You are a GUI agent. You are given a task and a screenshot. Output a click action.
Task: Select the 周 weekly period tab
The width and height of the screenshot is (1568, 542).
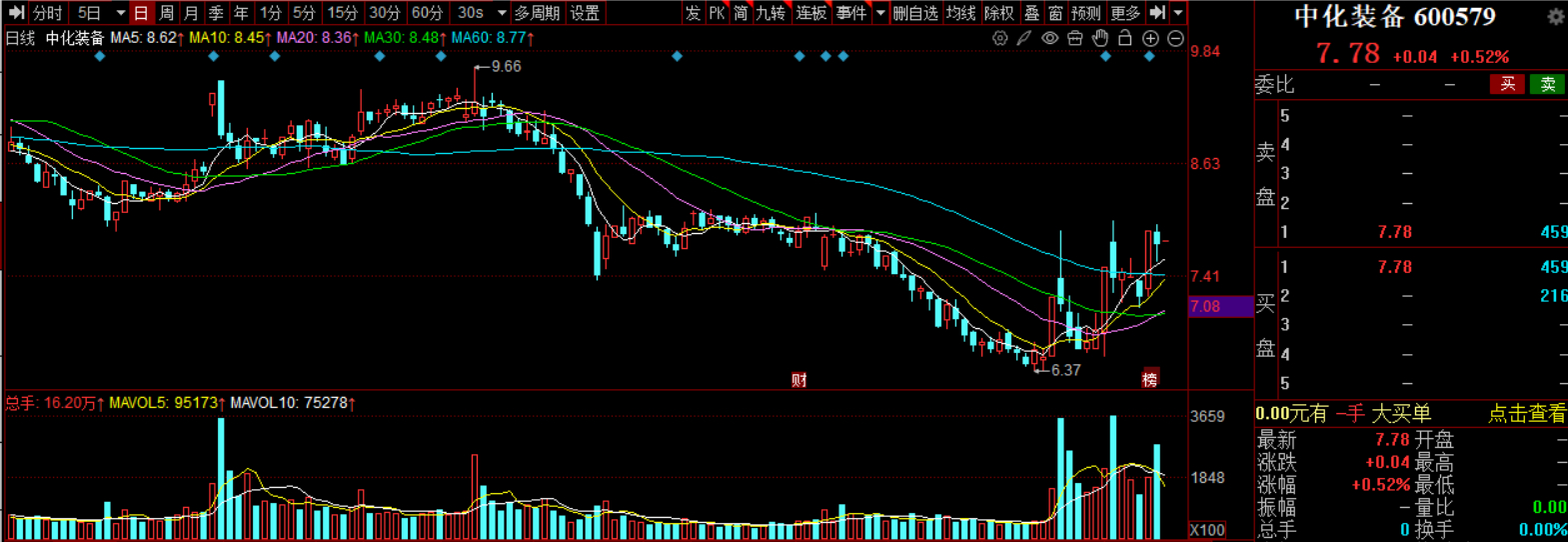(x=166, y=13)
